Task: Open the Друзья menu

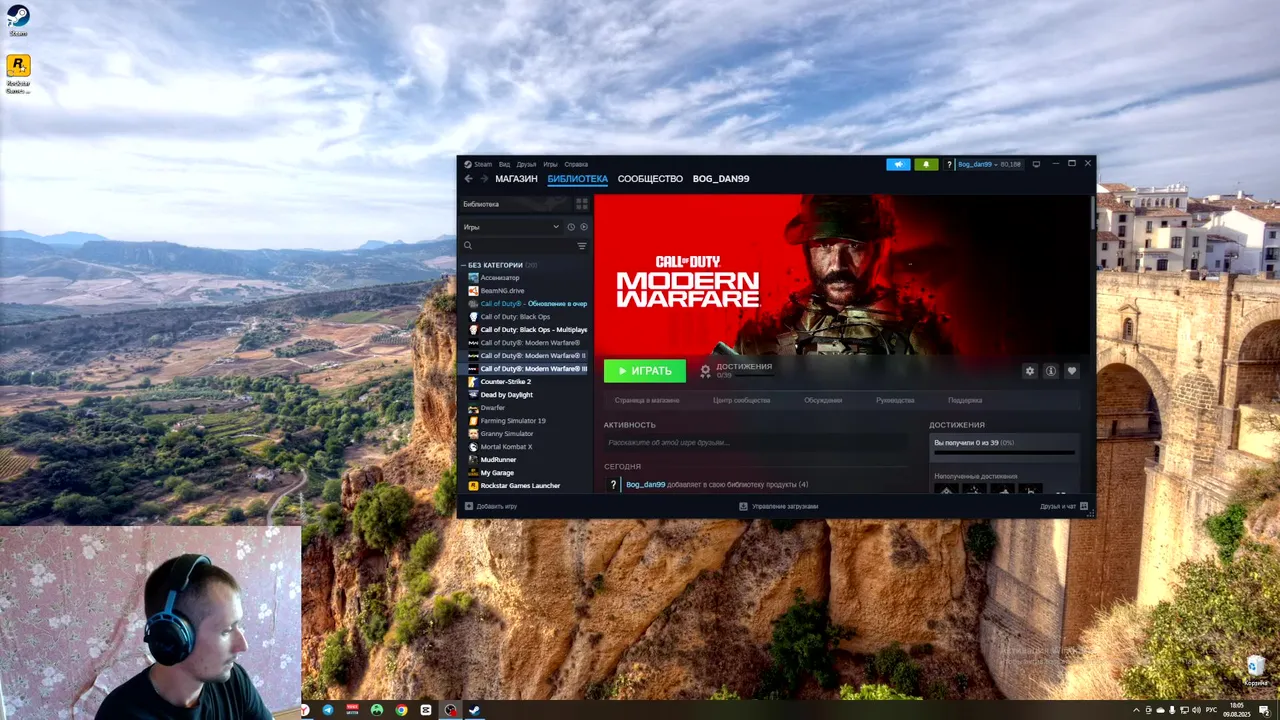Action: coord(526,164)
